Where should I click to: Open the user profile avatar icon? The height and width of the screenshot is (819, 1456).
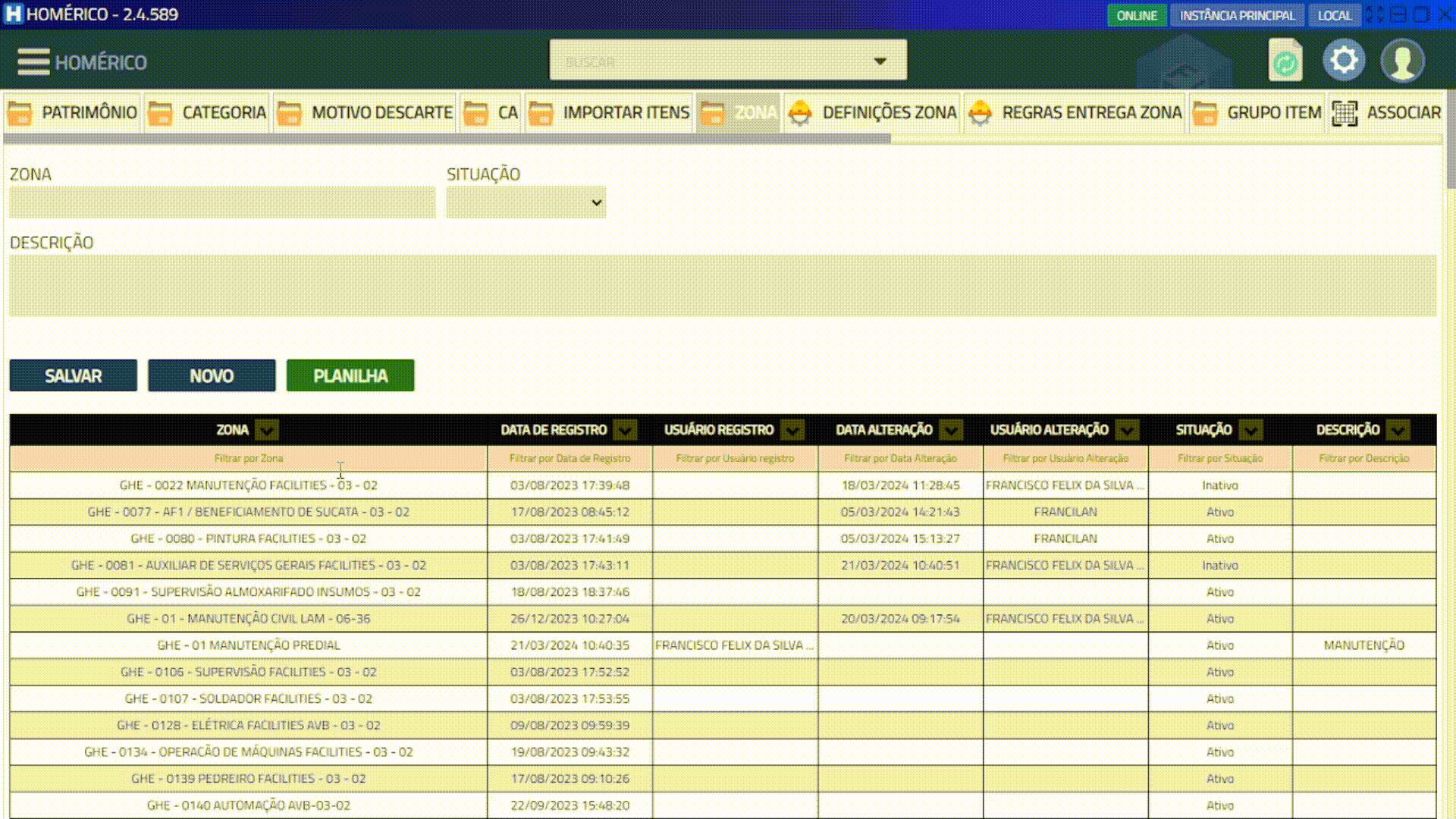point(1402,61)
